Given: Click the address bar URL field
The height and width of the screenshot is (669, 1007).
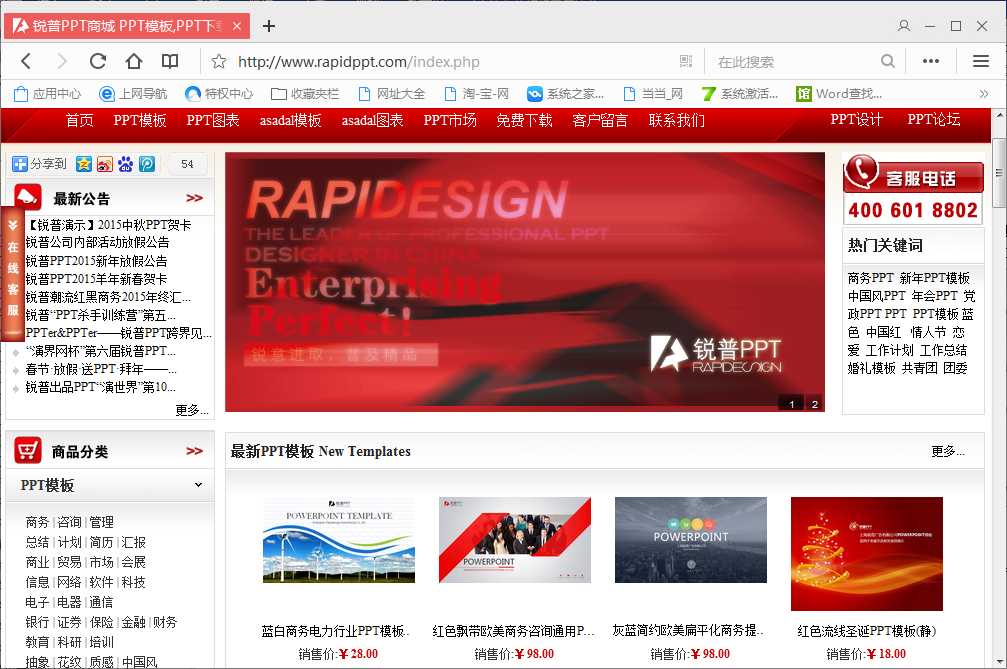Looking at the screenshot, I should click(x=450, y=62).
